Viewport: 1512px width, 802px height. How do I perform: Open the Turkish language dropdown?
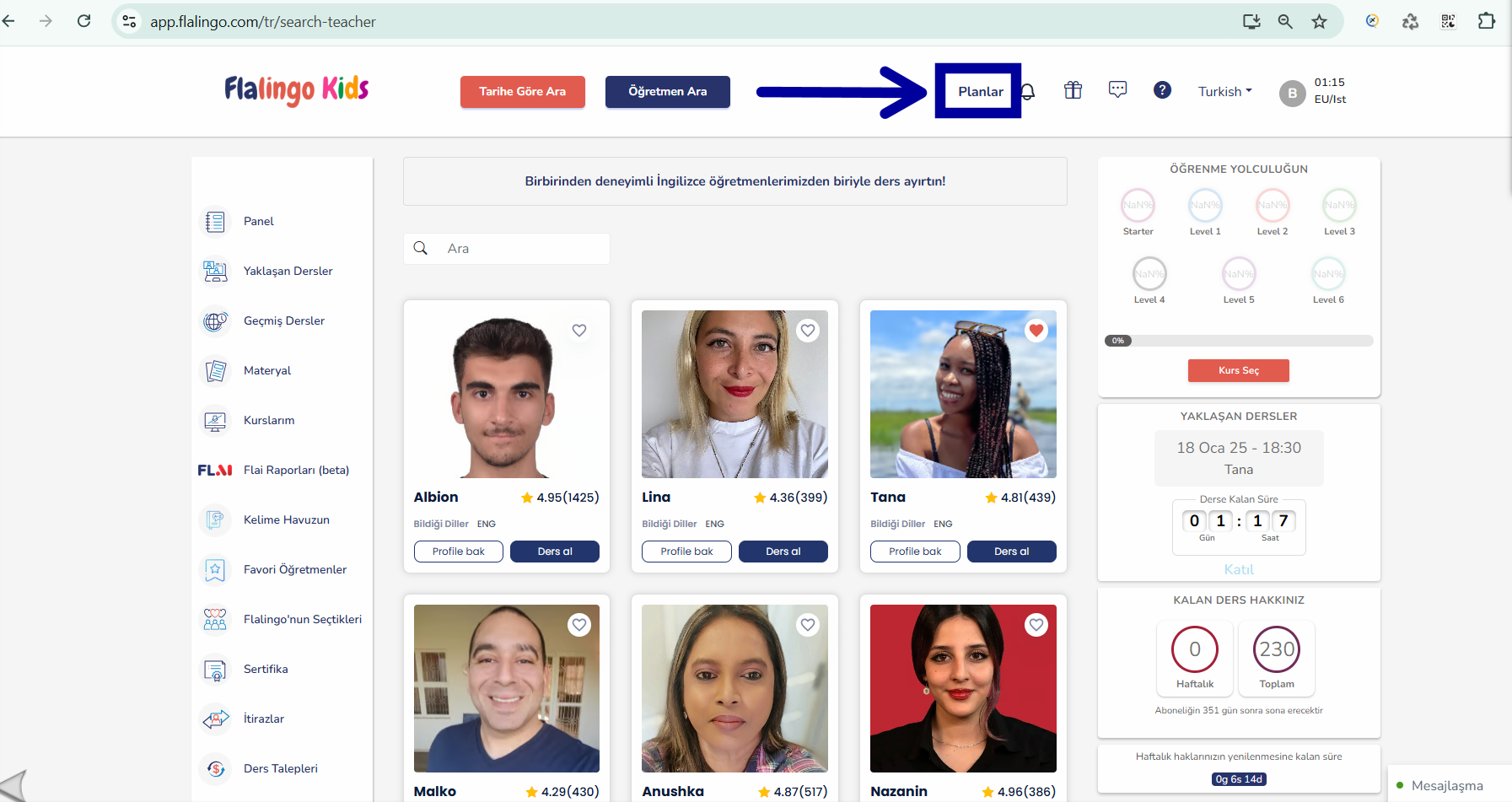(1224, 91)
